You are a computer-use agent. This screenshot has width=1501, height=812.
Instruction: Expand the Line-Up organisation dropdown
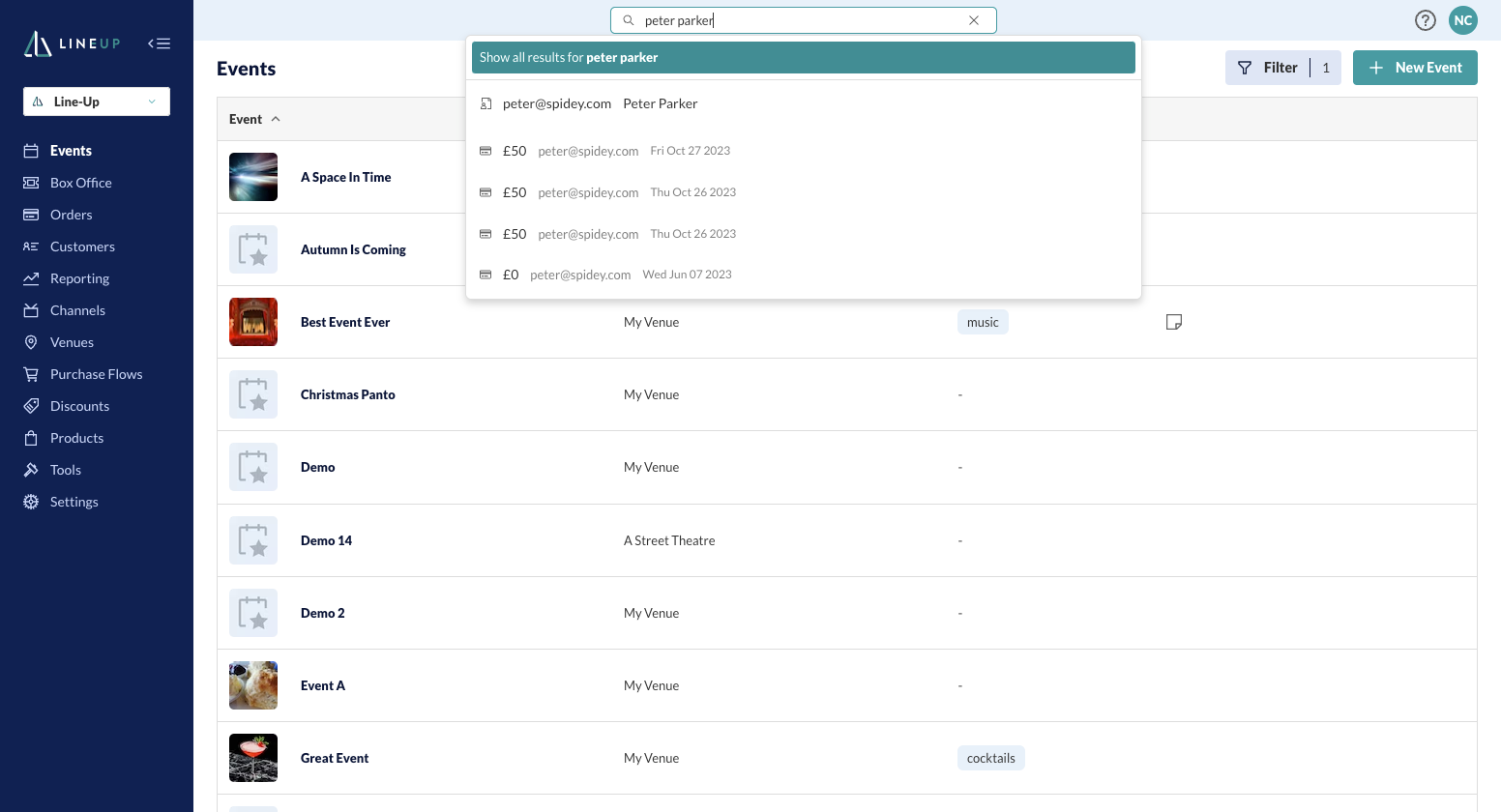(x=97, y=101)
